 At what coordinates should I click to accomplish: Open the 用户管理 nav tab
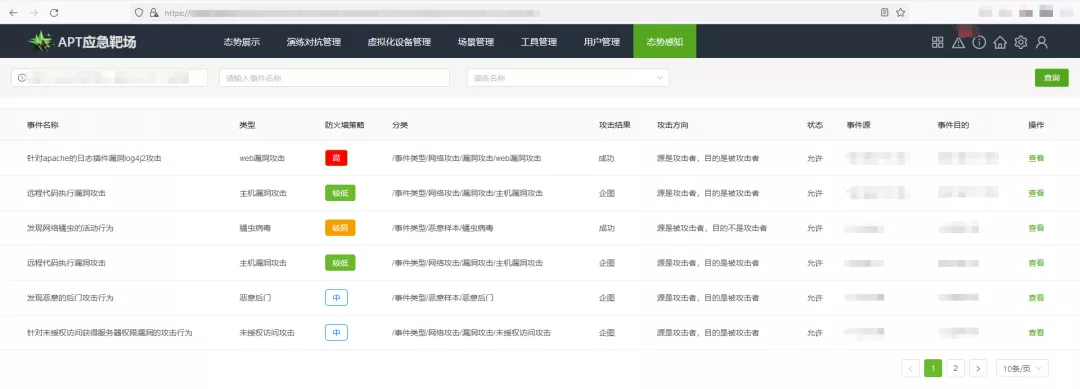(601, 42)
